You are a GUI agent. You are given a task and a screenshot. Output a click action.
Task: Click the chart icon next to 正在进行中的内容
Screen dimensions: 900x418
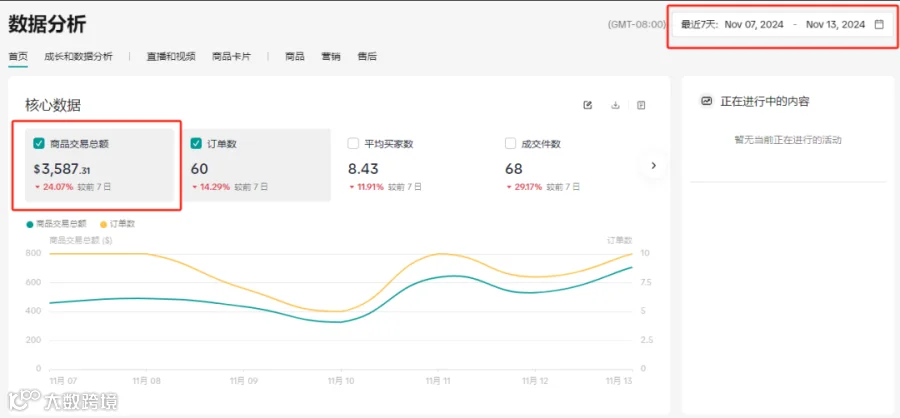[707, 102]
